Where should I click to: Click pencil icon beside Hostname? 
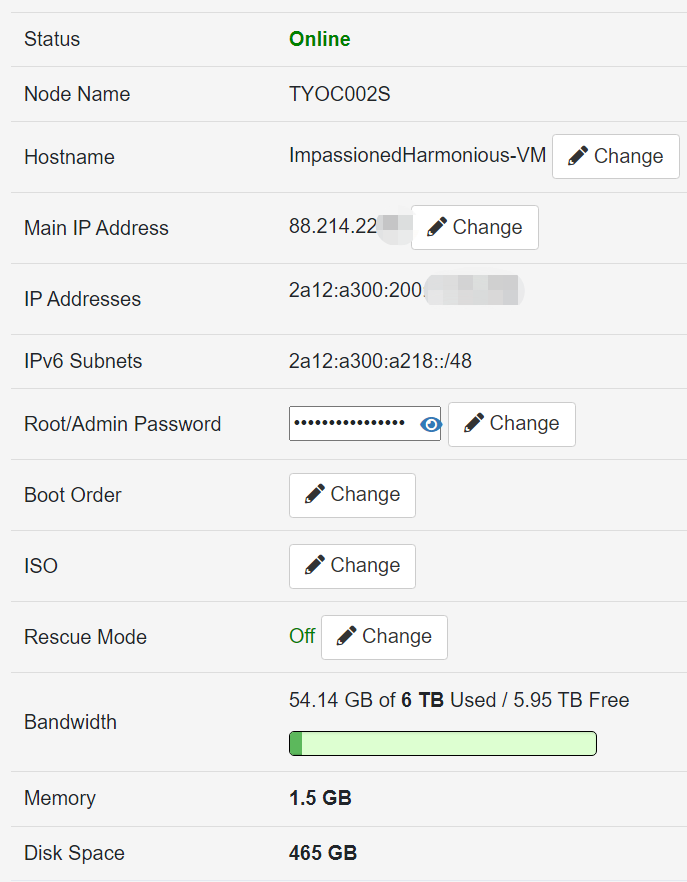click(x=577, y=157)
